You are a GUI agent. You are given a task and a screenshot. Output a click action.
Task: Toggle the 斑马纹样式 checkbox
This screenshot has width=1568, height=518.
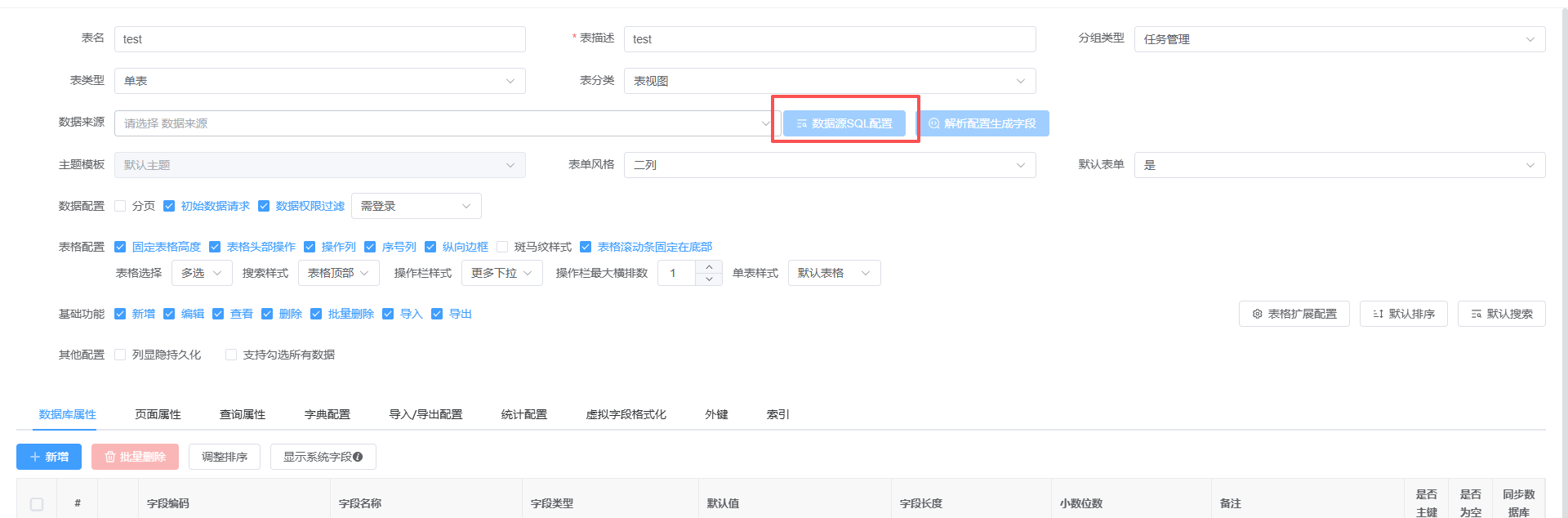tap(502, 248)
